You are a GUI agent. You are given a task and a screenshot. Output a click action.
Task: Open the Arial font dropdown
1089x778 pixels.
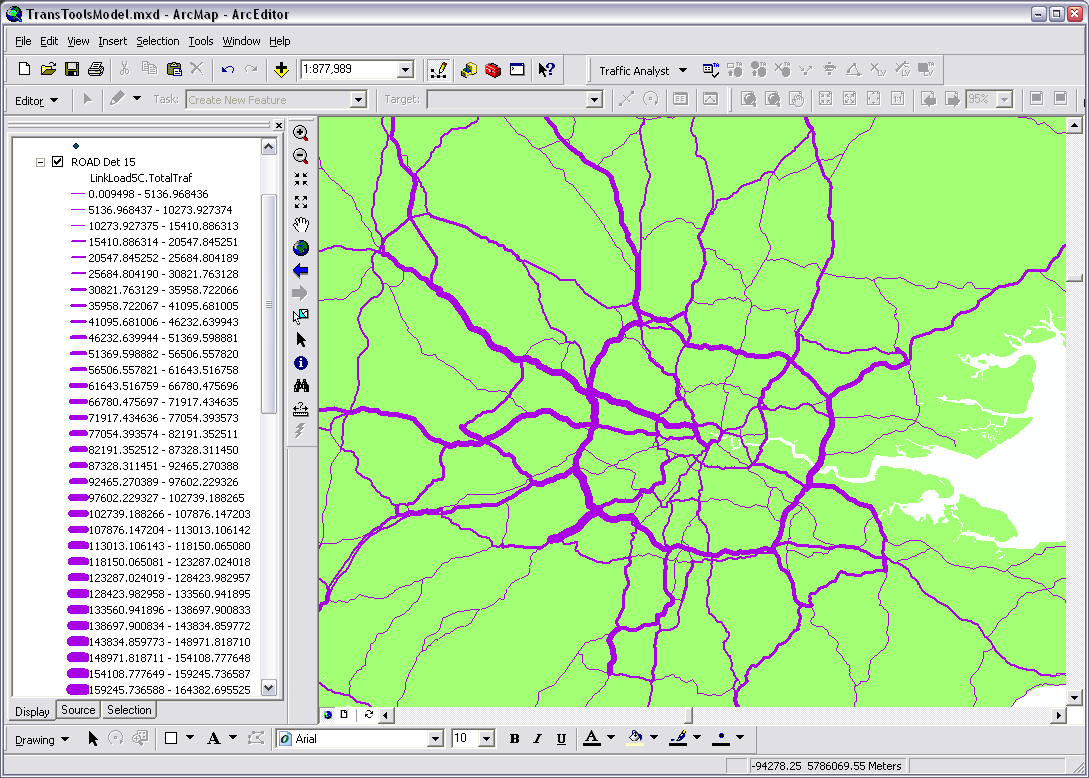coord(435,739)
